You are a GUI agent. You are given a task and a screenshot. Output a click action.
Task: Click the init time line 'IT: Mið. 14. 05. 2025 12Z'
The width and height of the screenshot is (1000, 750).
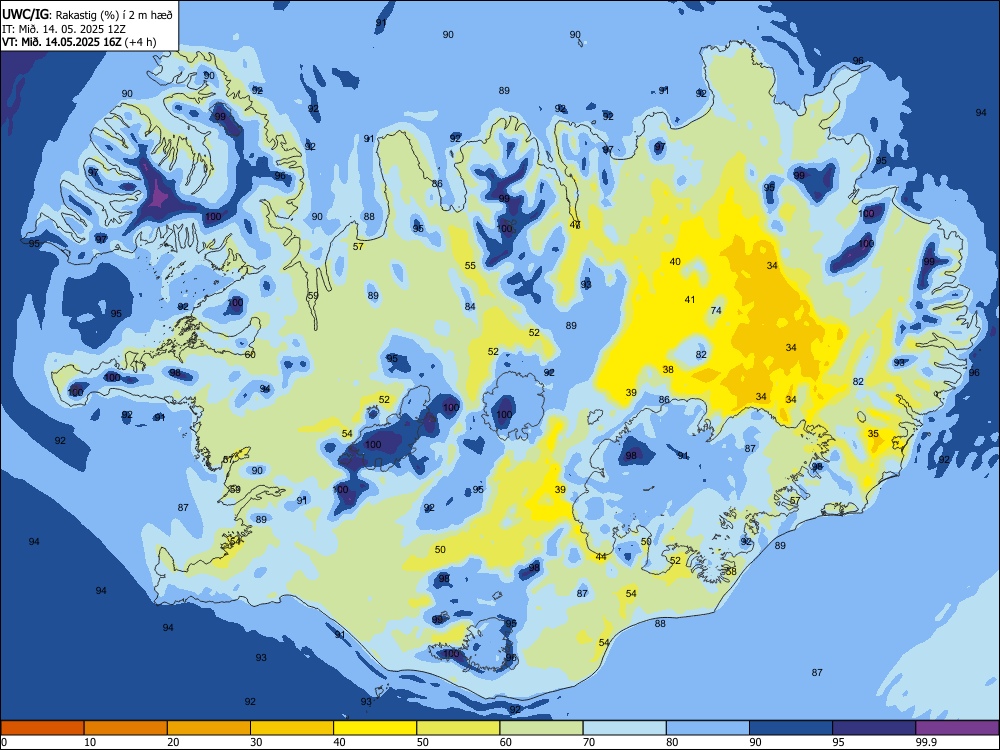(x=64, y=29)
